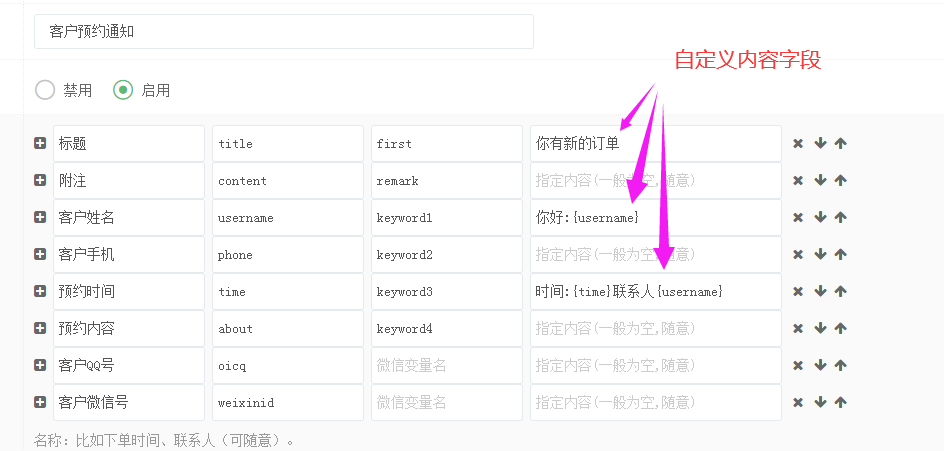Image resolution: width=944 pixels, height=451 pixels.
Task: Click the username field name input
Action: [x=288, y=218]
